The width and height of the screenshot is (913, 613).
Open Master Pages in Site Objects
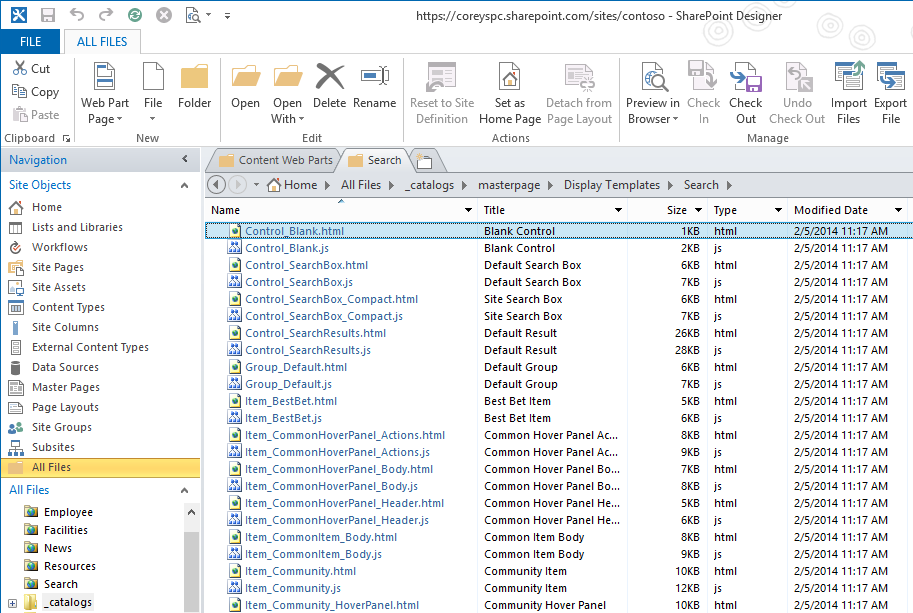[x=66, y=387]
